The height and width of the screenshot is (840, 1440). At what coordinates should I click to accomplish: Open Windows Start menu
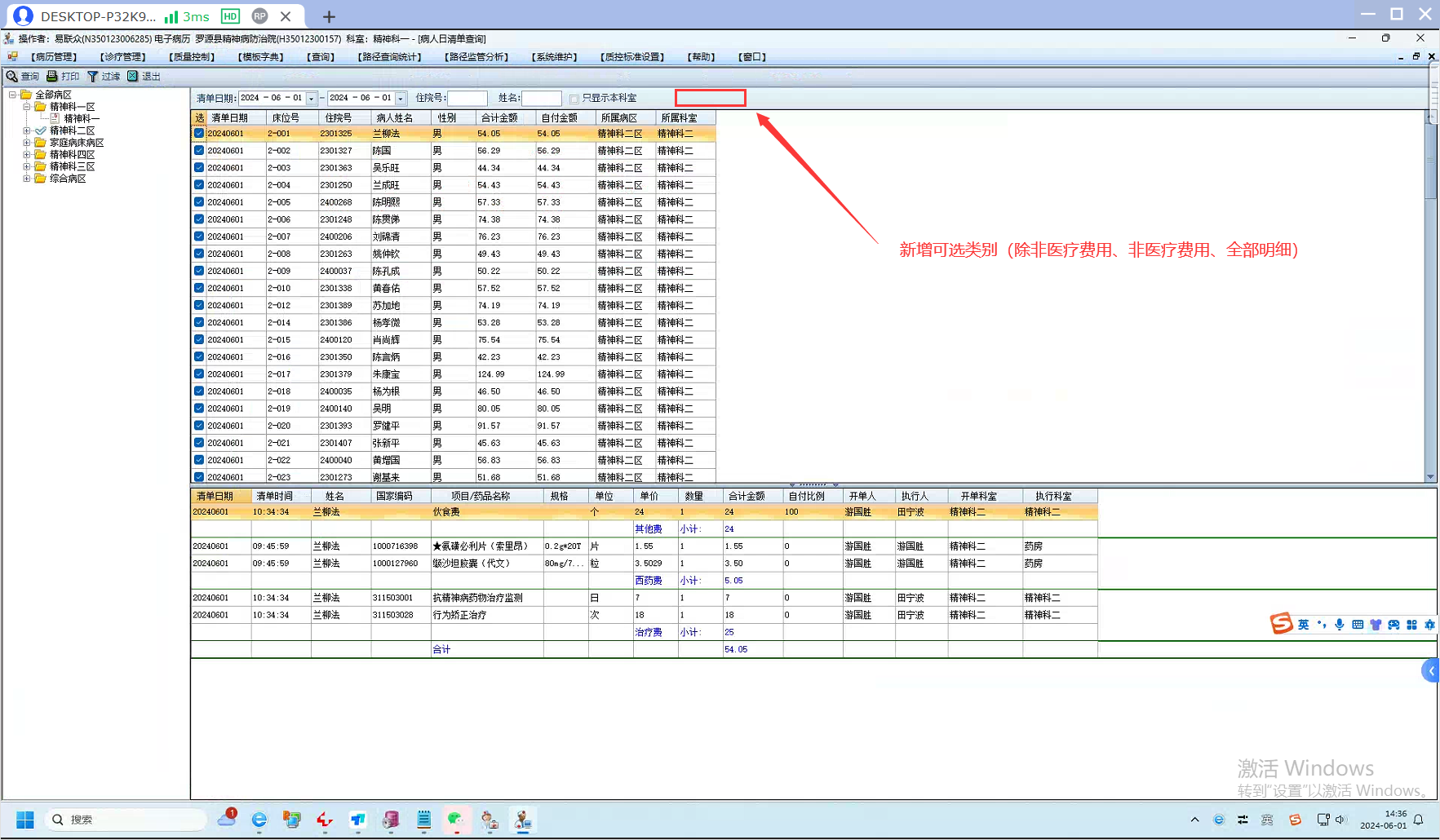click(x=25, y=820)
